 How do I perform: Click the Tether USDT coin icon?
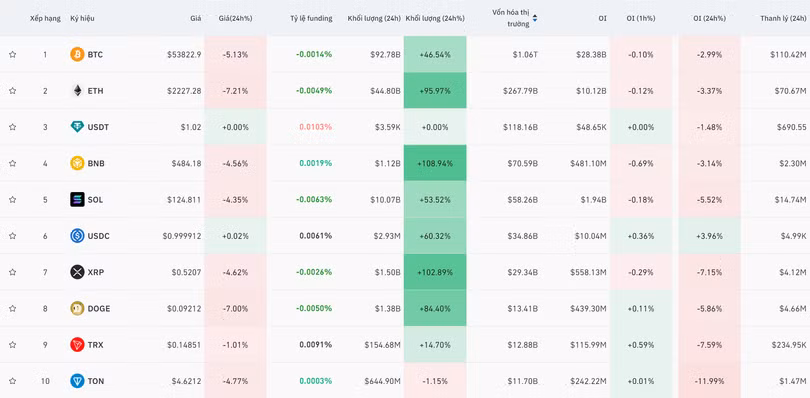pos(77,127)
